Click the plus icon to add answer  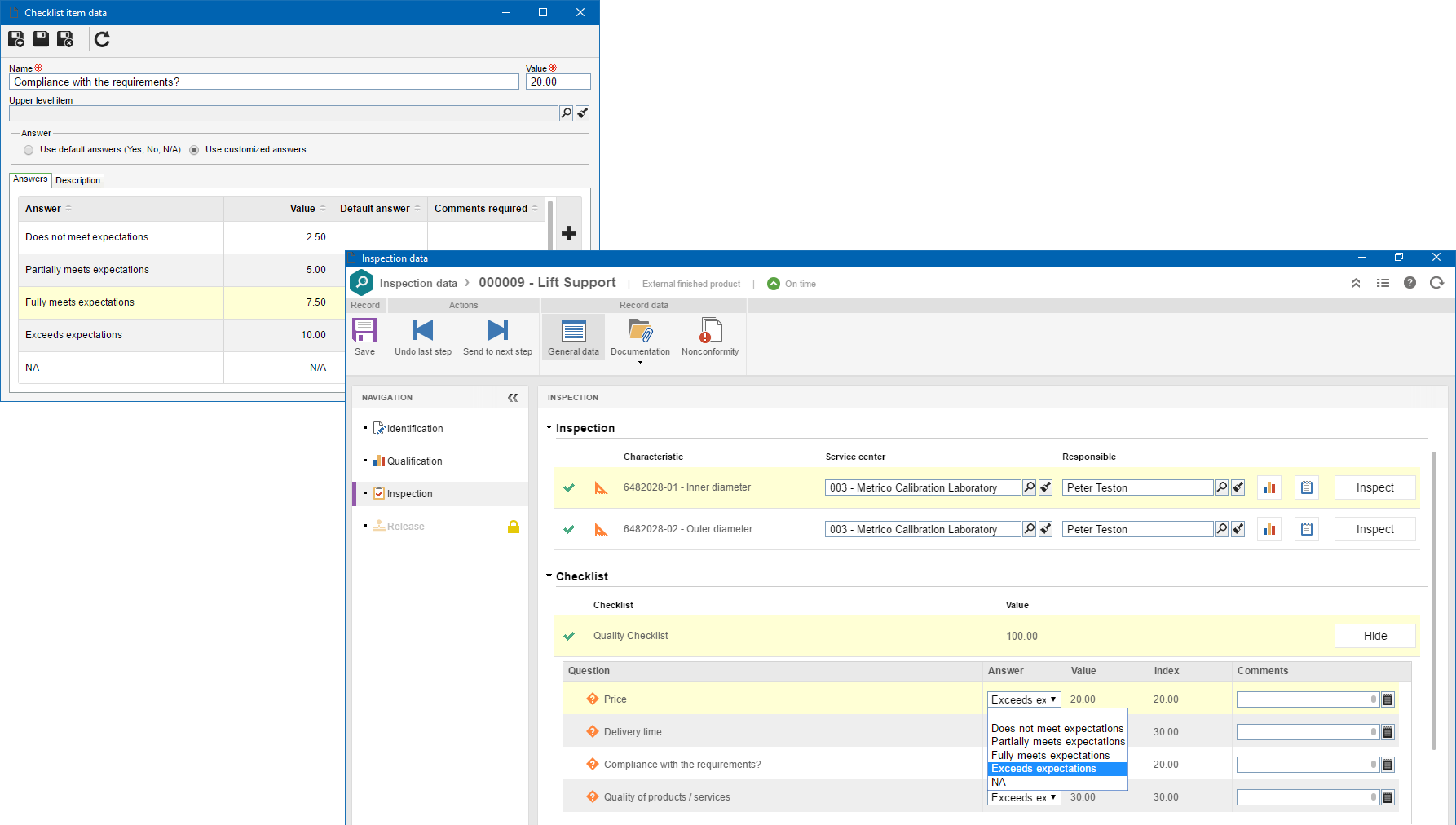(569, 233)
